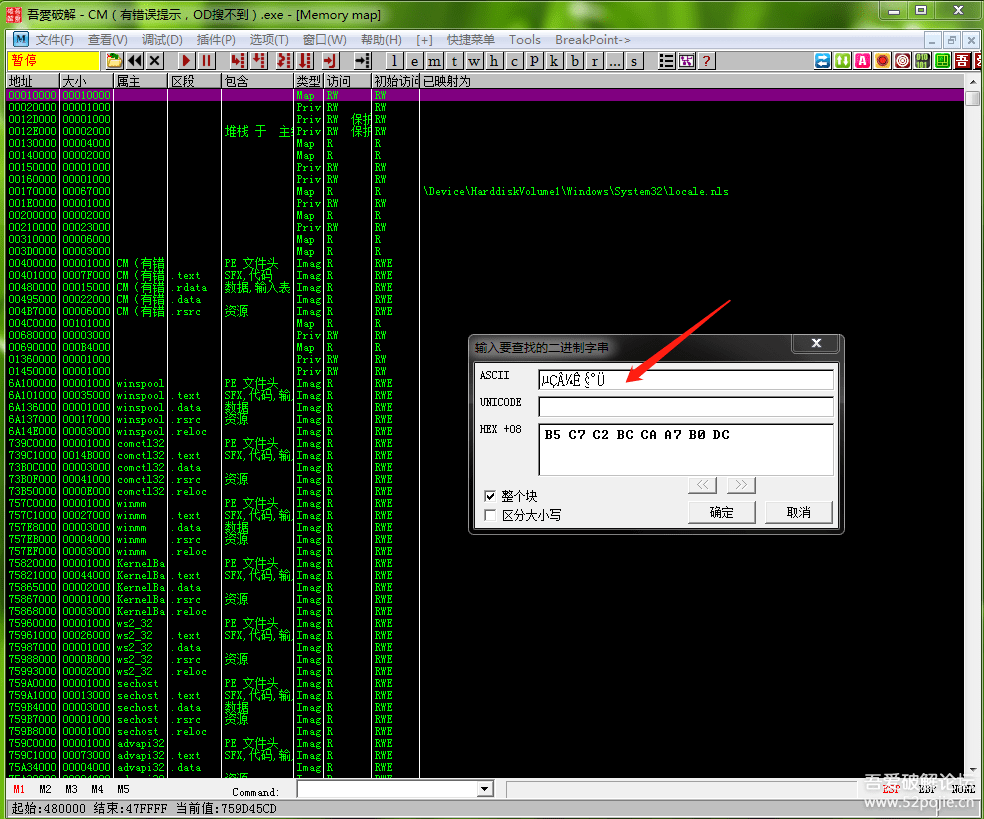Show patches with the 'P' button
This screenshot has width=984, height=819.
coord(534,61)
